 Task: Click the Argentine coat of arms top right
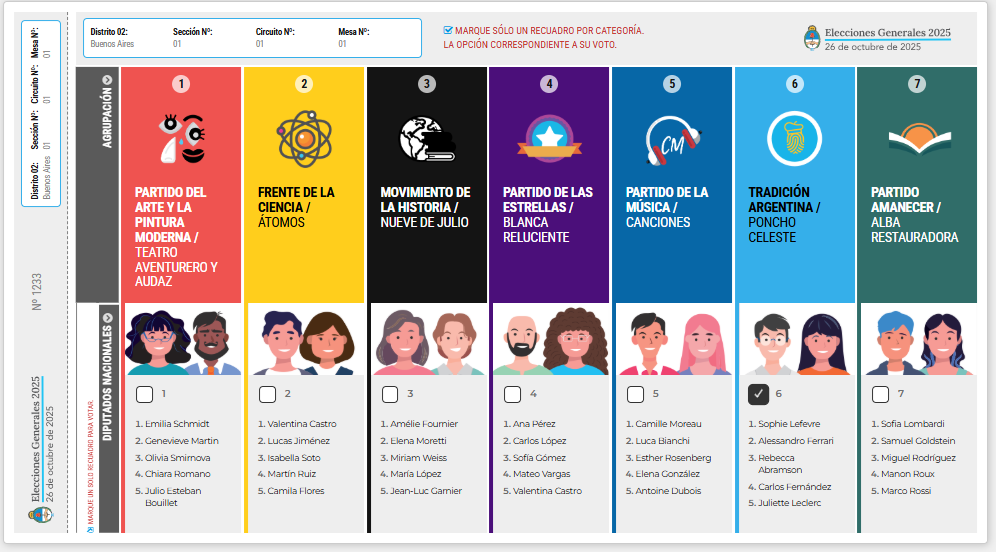coord(813,39)
